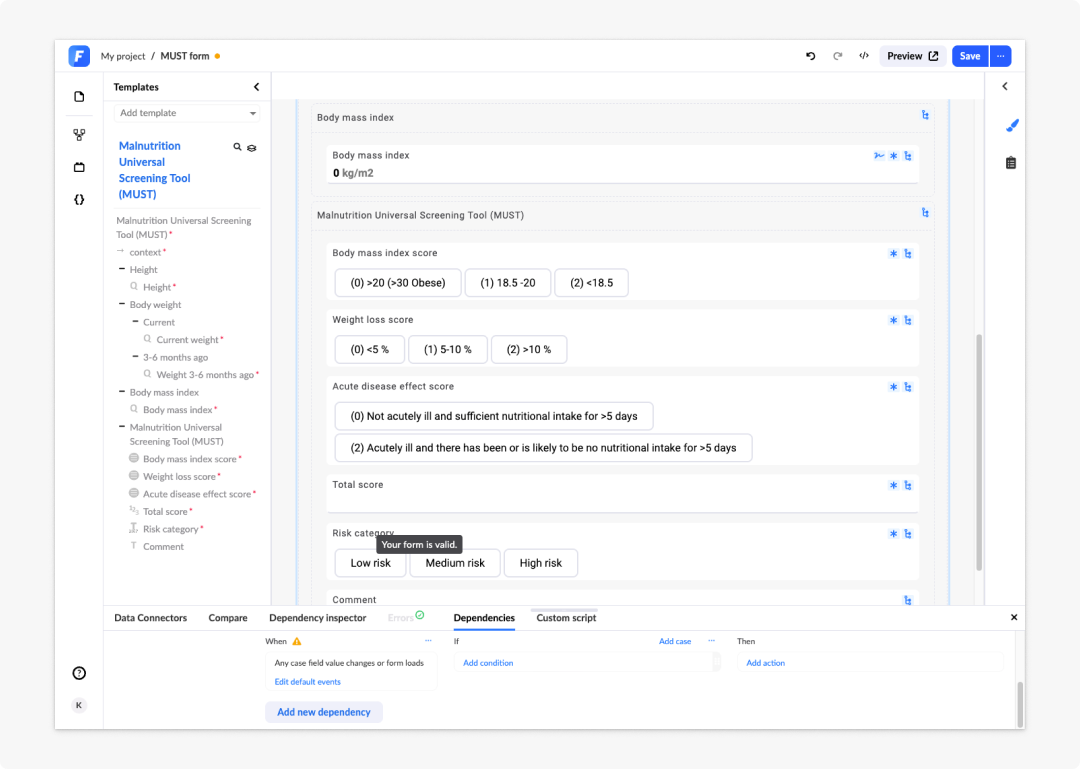Open the clipboard icon in right panel

point(1010,163)
